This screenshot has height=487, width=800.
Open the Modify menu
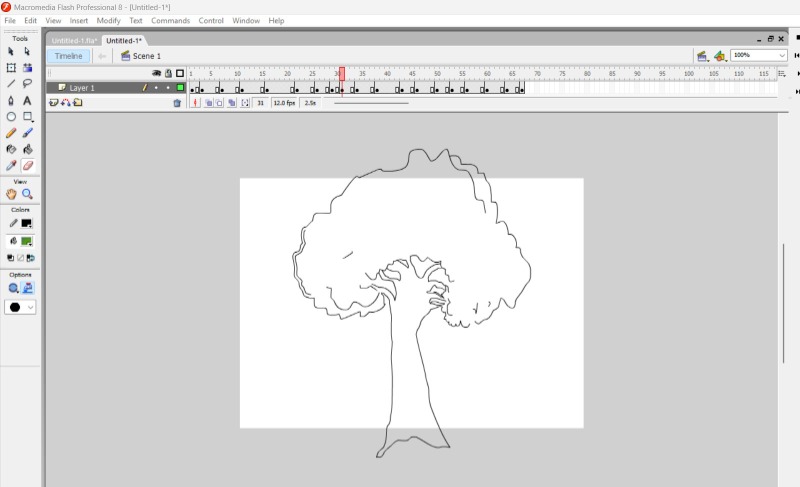[108, 20]
